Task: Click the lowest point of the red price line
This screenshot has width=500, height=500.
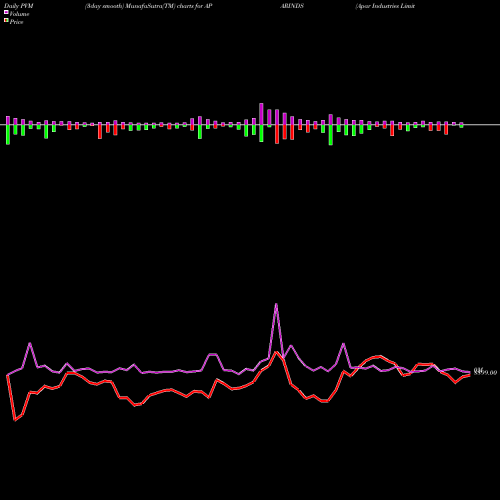Action: (x=15, y=420)
